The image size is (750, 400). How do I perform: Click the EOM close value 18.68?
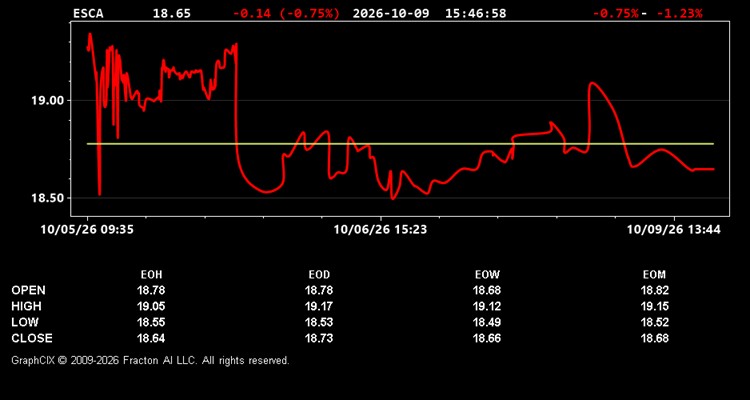[x=654, y=338]
